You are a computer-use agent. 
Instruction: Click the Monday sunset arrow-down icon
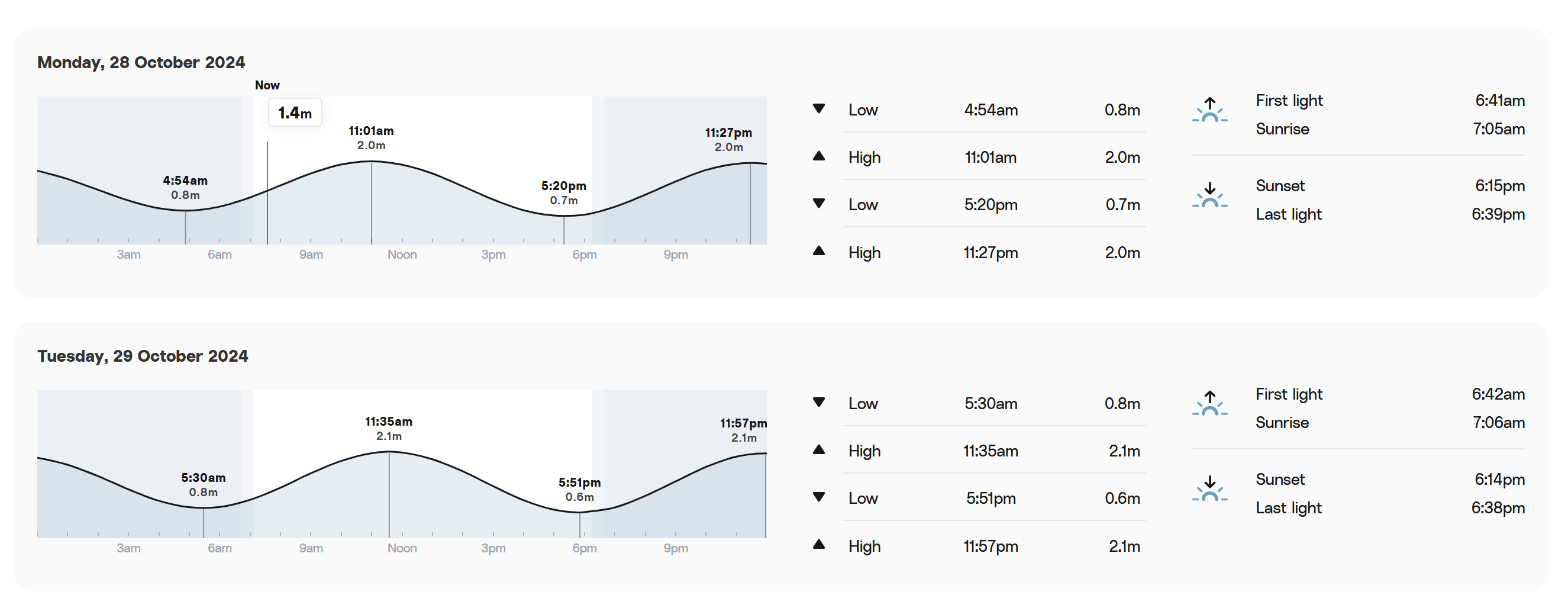(1209, 195)
